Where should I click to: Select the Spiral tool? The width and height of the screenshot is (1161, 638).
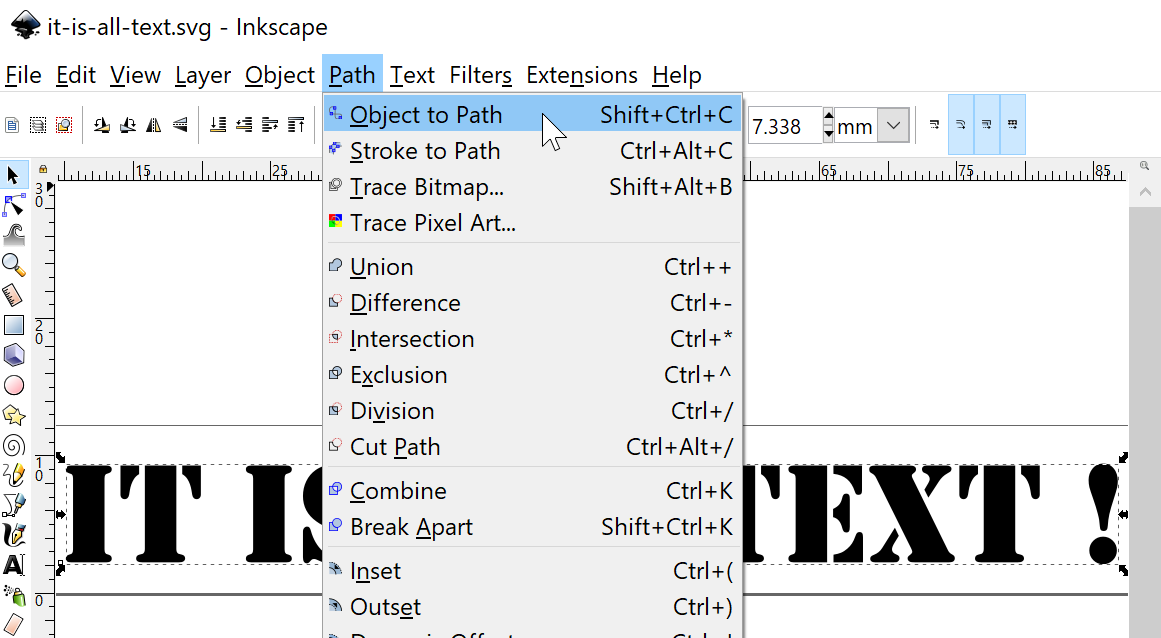coord(14,446)
